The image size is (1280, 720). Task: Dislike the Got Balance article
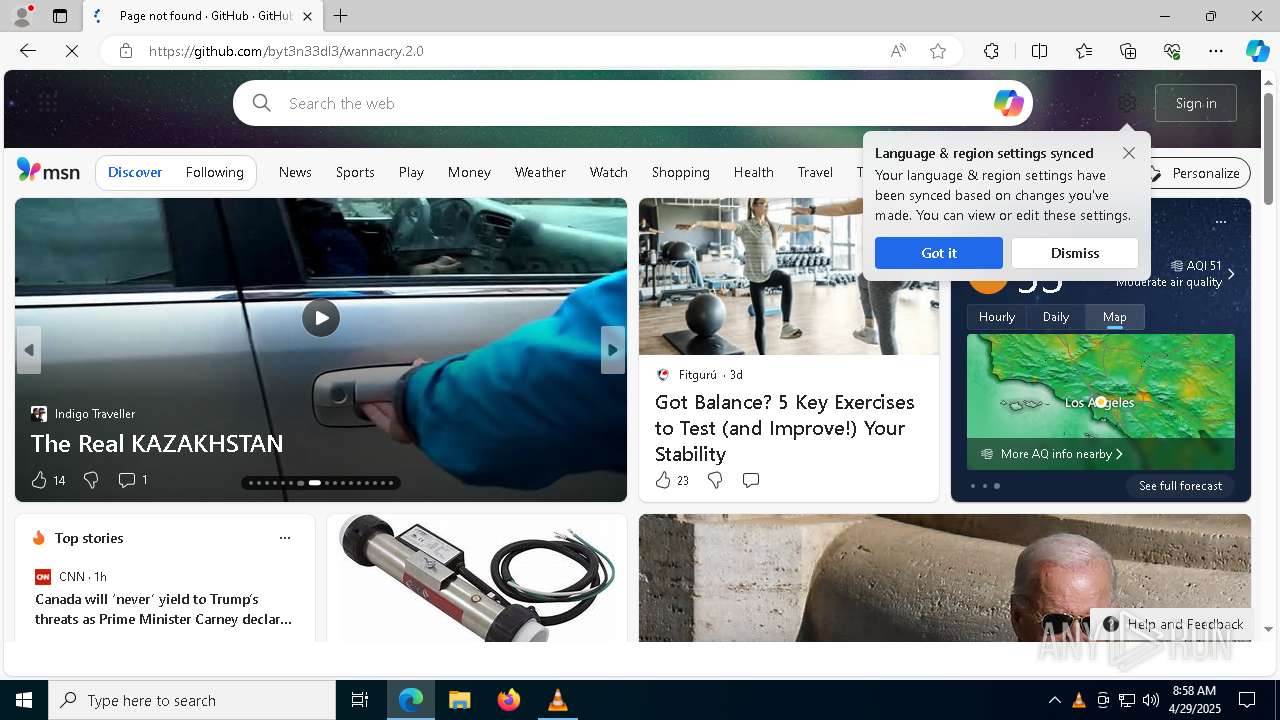click(715, 480)
